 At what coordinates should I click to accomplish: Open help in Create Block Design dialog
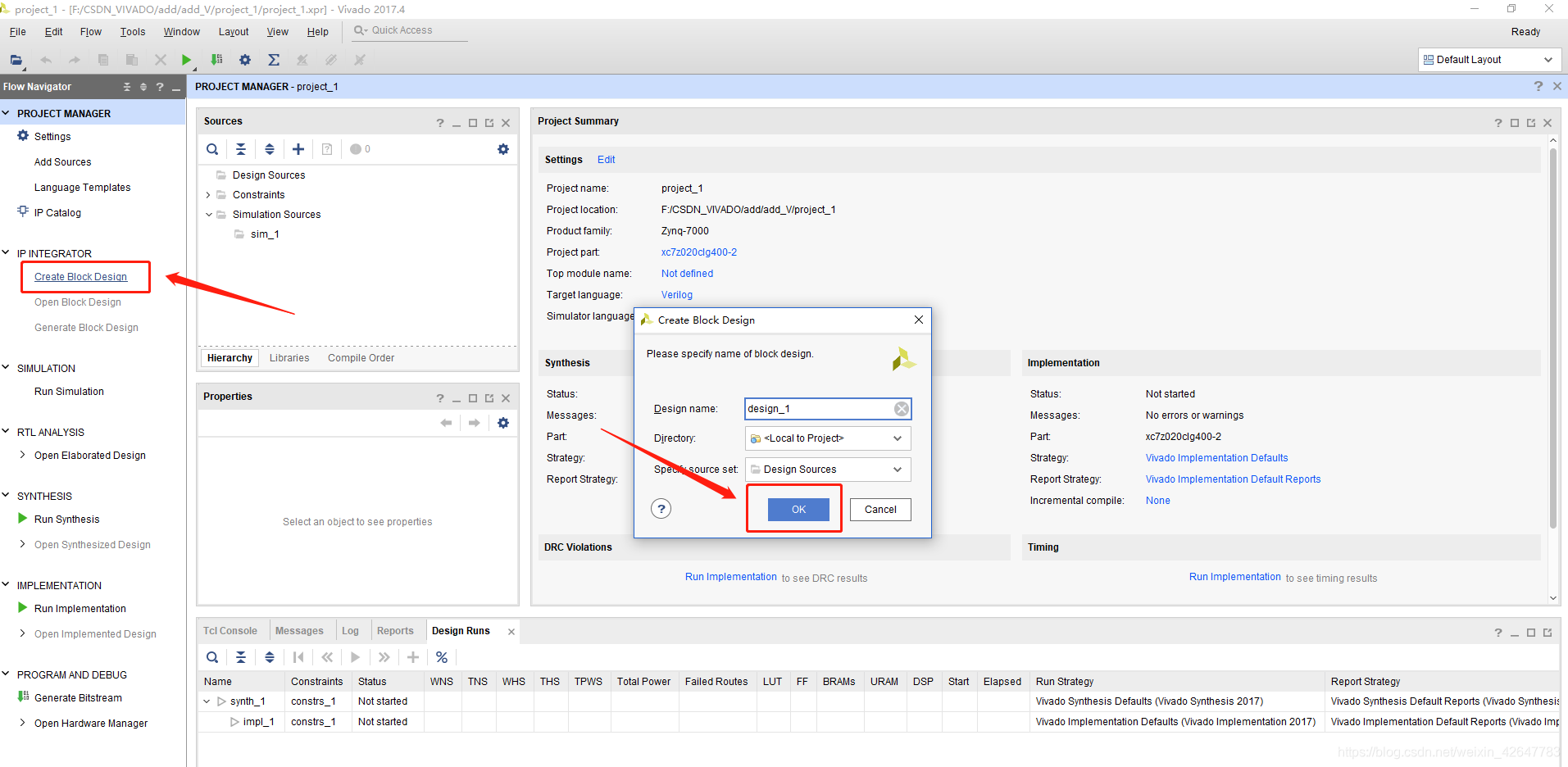[x=661, y=509]
